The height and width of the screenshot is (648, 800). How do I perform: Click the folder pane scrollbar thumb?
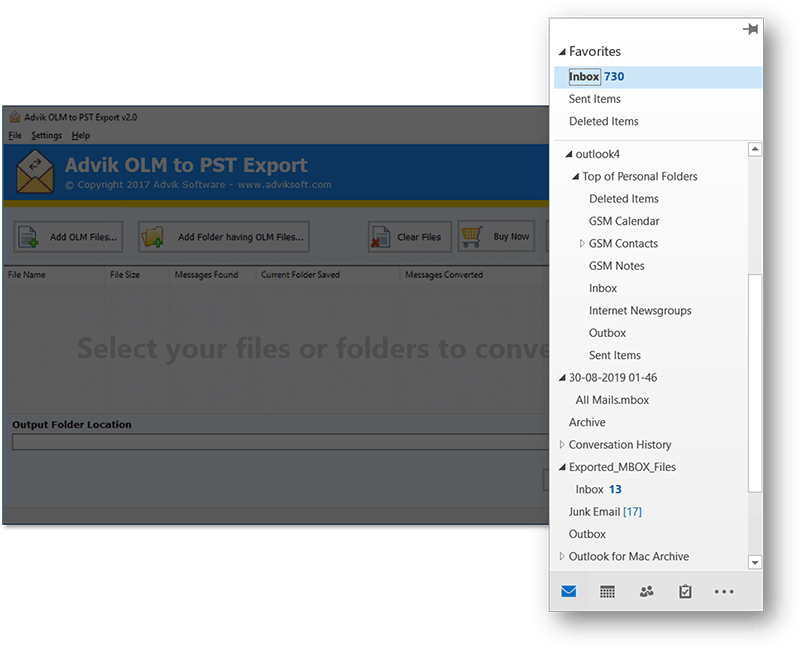(755, 383)
